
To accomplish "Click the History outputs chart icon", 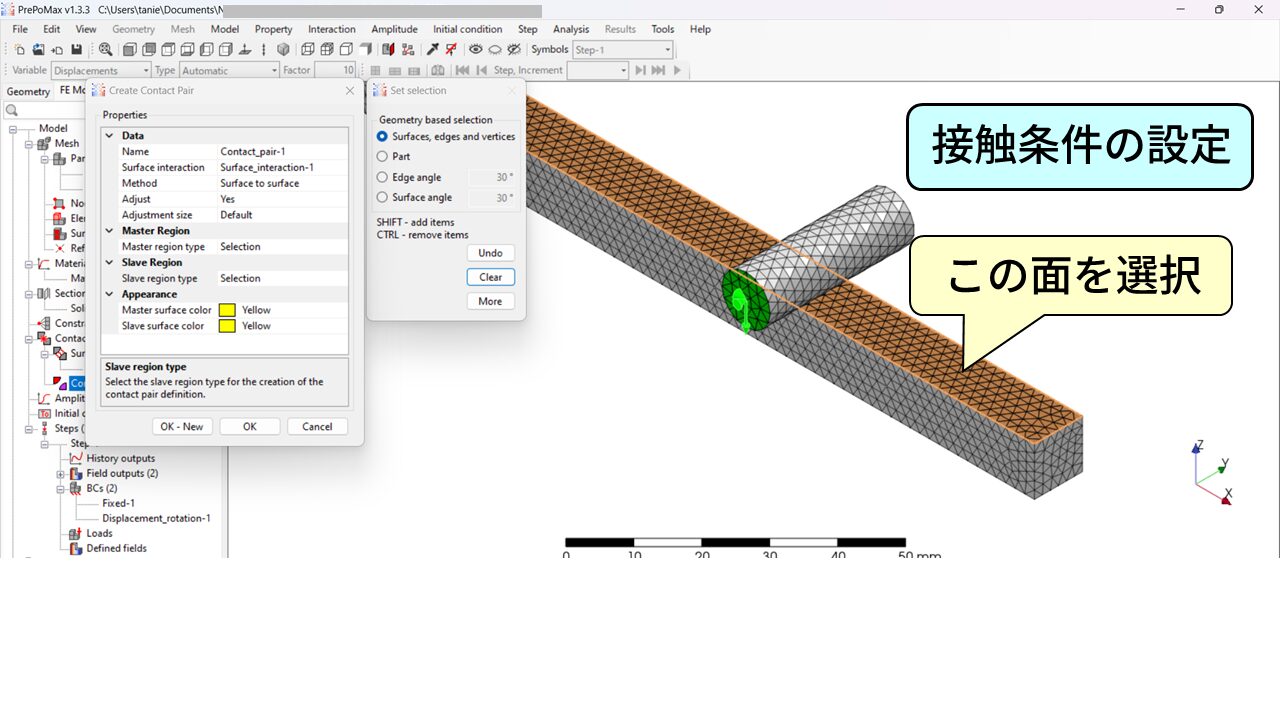I will coord(77,459).
